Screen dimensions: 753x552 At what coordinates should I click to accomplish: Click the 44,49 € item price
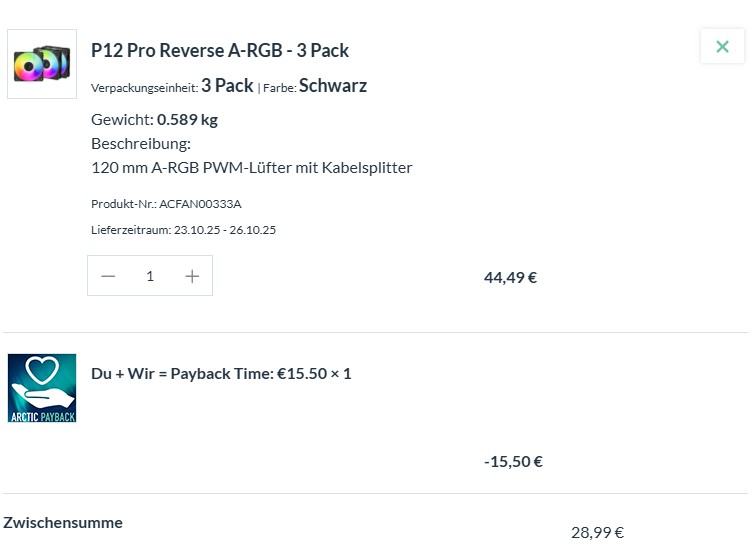click(x=510, y=277)
